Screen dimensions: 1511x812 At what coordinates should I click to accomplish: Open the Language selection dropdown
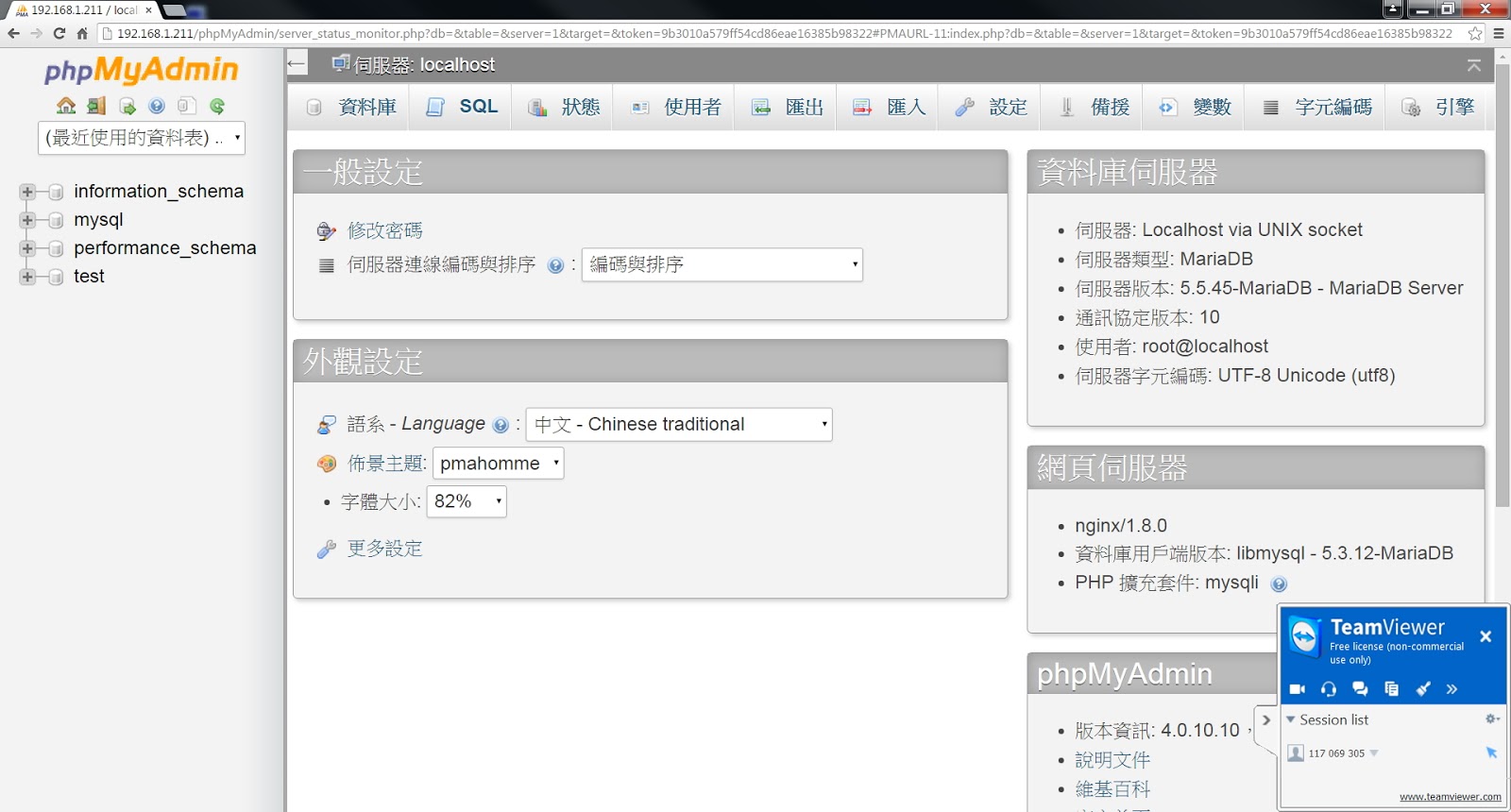(679, 425)
